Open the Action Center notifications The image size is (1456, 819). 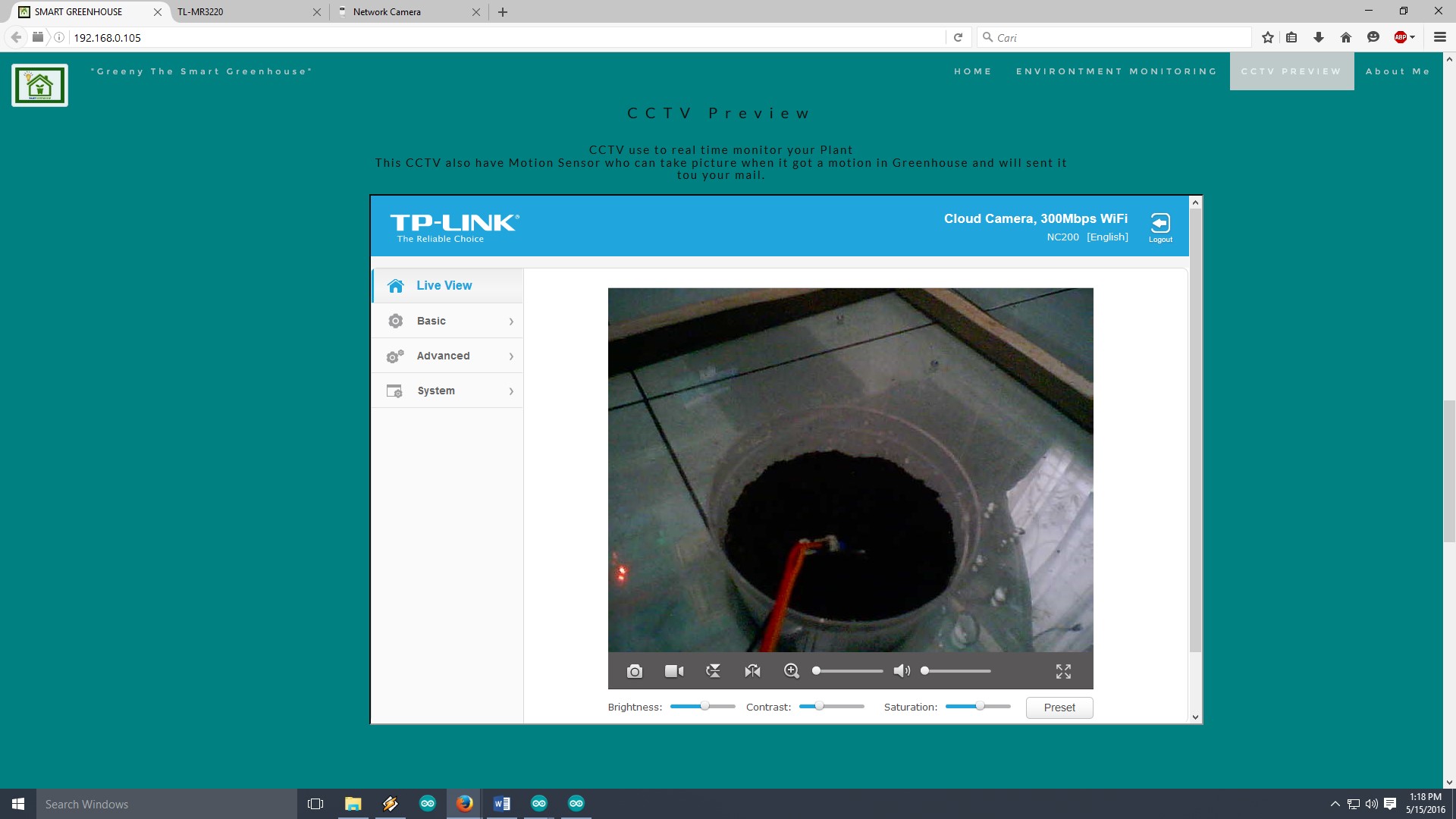tap(1390, 804)
